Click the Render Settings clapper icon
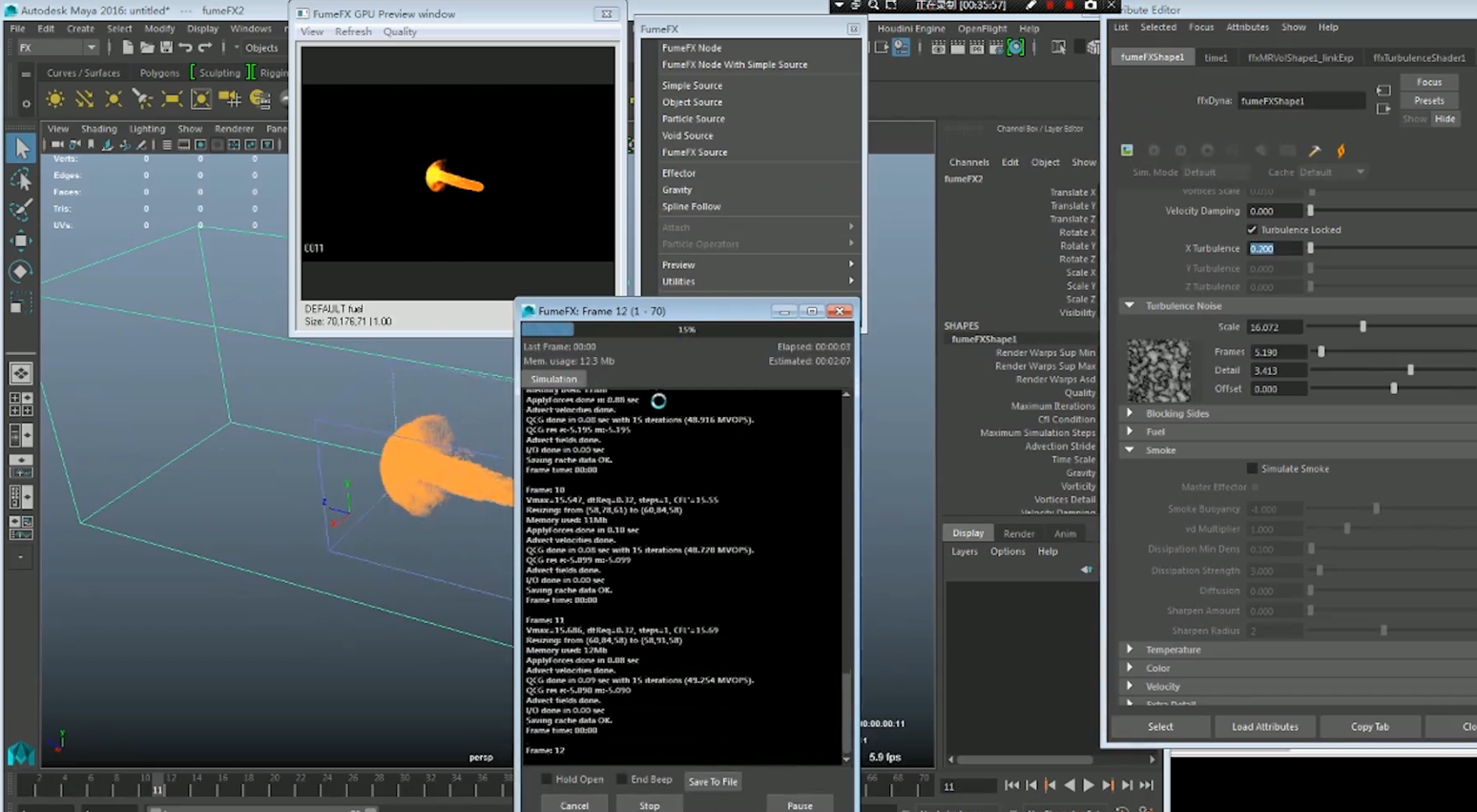The image size is (1477, 812). 996,48
